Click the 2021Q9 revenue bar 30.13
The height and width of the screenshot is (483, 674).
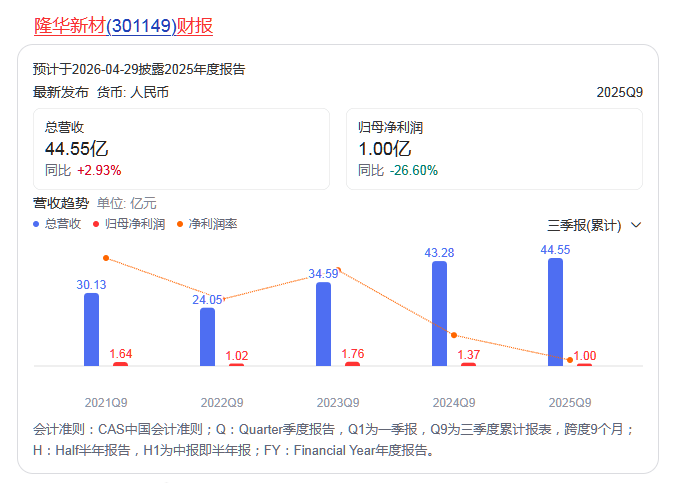click(92, 329)
